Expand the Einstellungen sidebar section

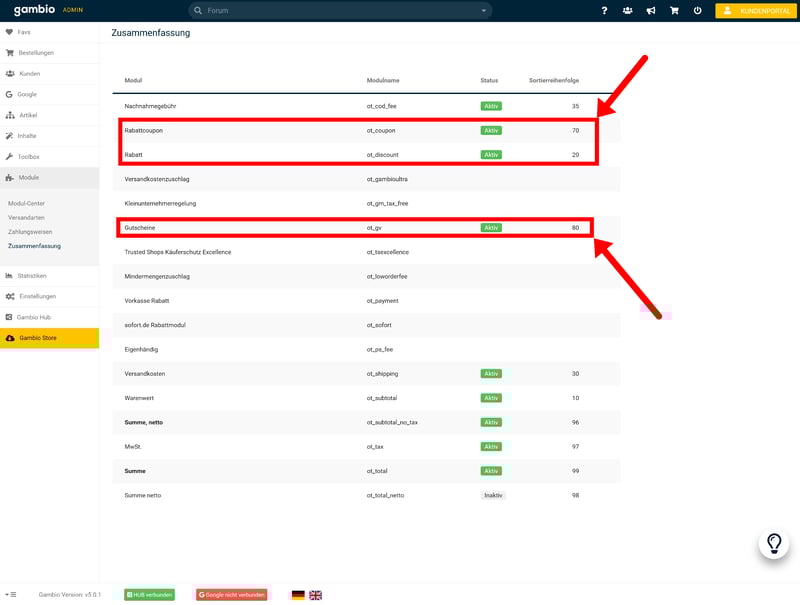pos(37,296)
